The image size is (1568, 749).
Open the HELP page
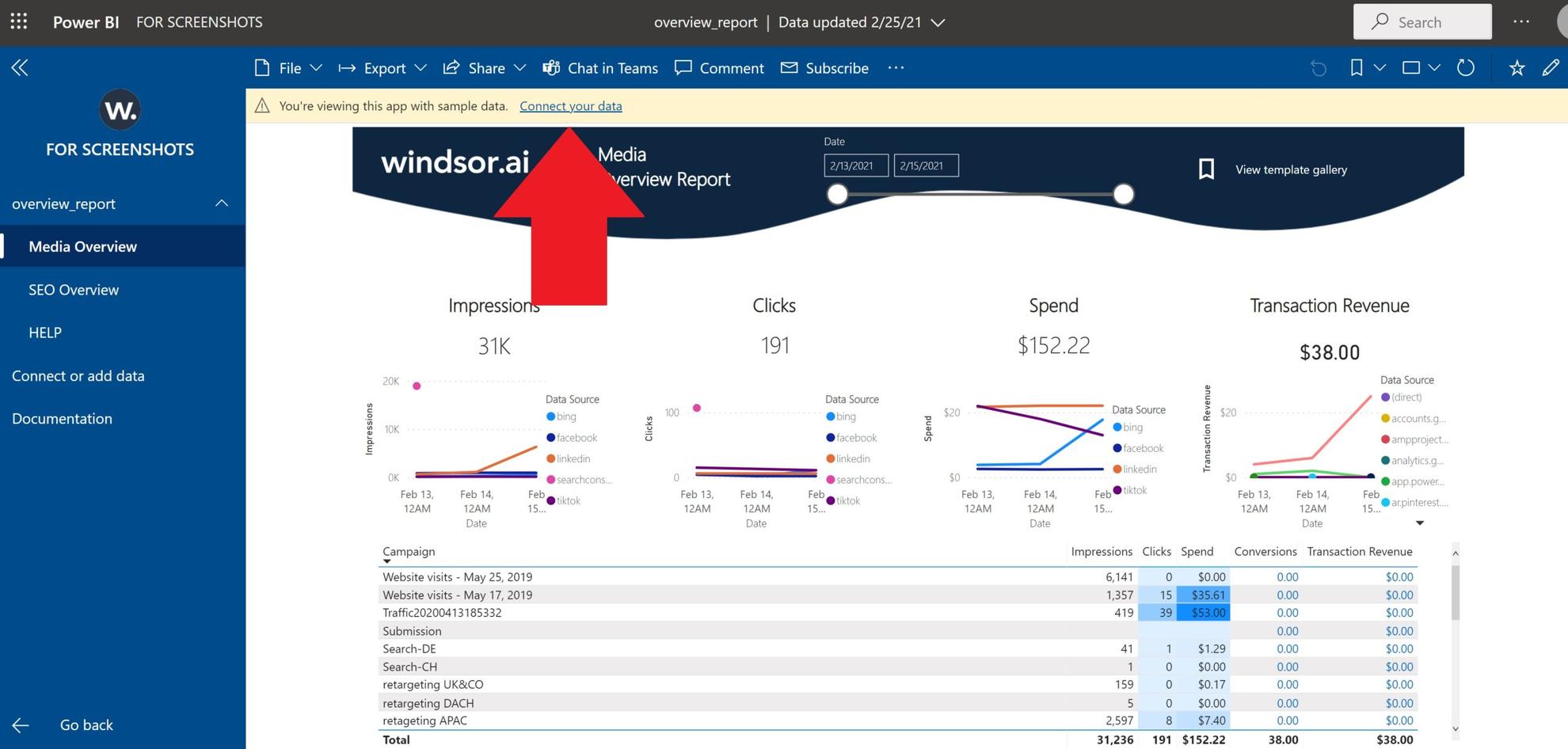(x=45, y=332)
